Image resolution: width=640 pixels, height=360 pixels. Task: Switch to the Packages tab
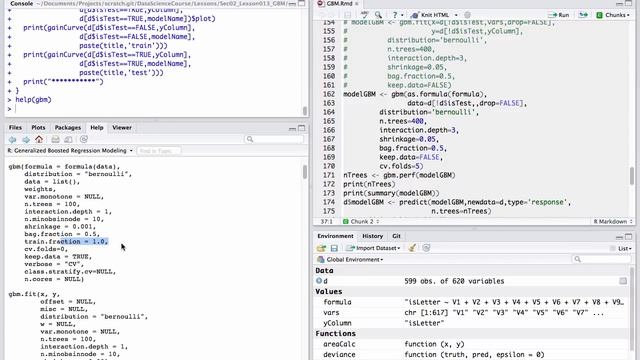coord(68,128)
